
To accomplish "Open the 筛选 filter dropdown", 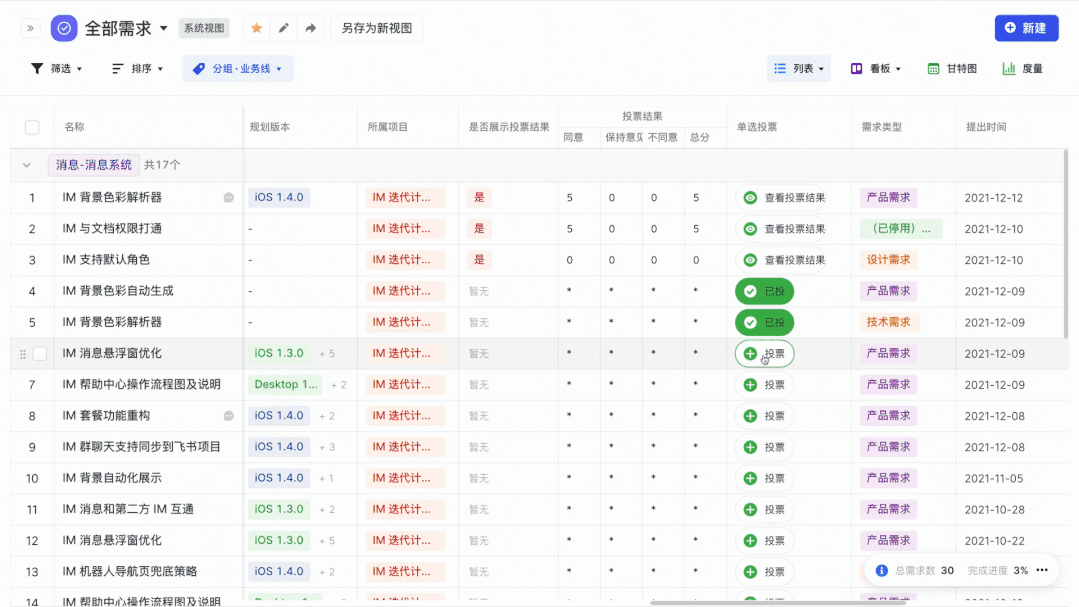I will 56,69.
